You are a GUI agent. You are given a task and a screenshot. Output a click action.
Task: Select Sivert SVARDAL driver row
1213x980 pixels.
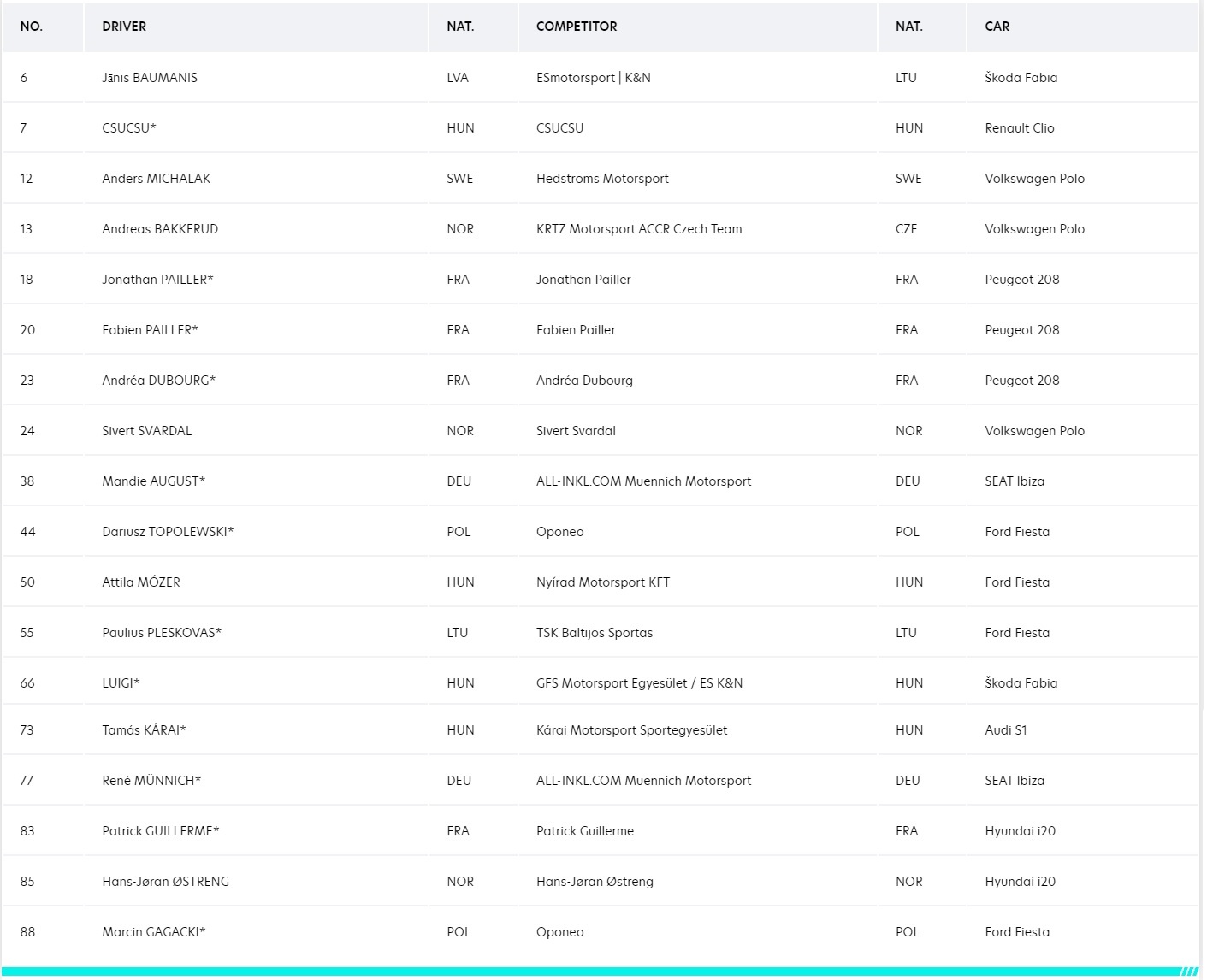[x=601, y=431]
